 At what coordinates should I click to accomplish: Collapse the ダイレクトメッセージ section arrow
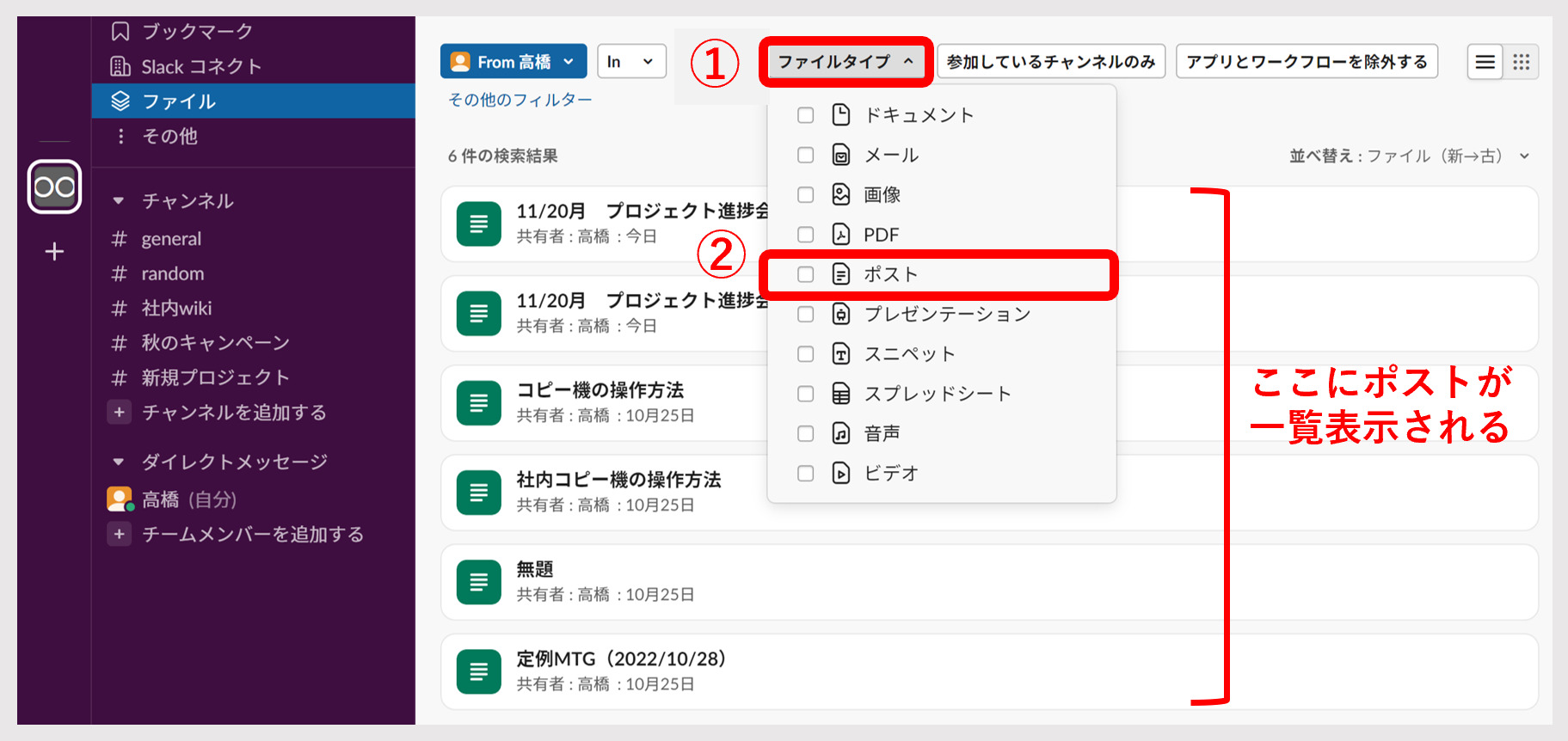tap(119, 462)
